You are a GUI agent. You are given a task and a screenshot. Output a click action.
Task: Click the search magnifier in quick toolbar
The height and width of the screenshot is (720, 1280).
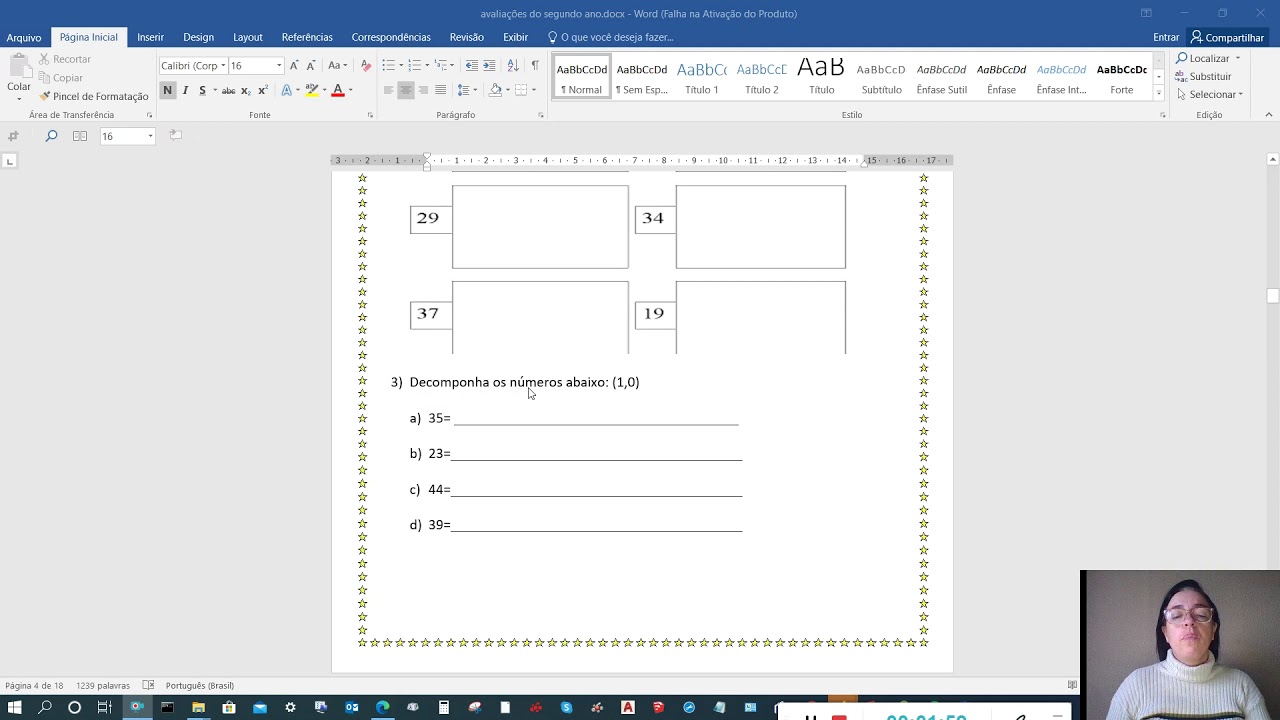point(51,136)
